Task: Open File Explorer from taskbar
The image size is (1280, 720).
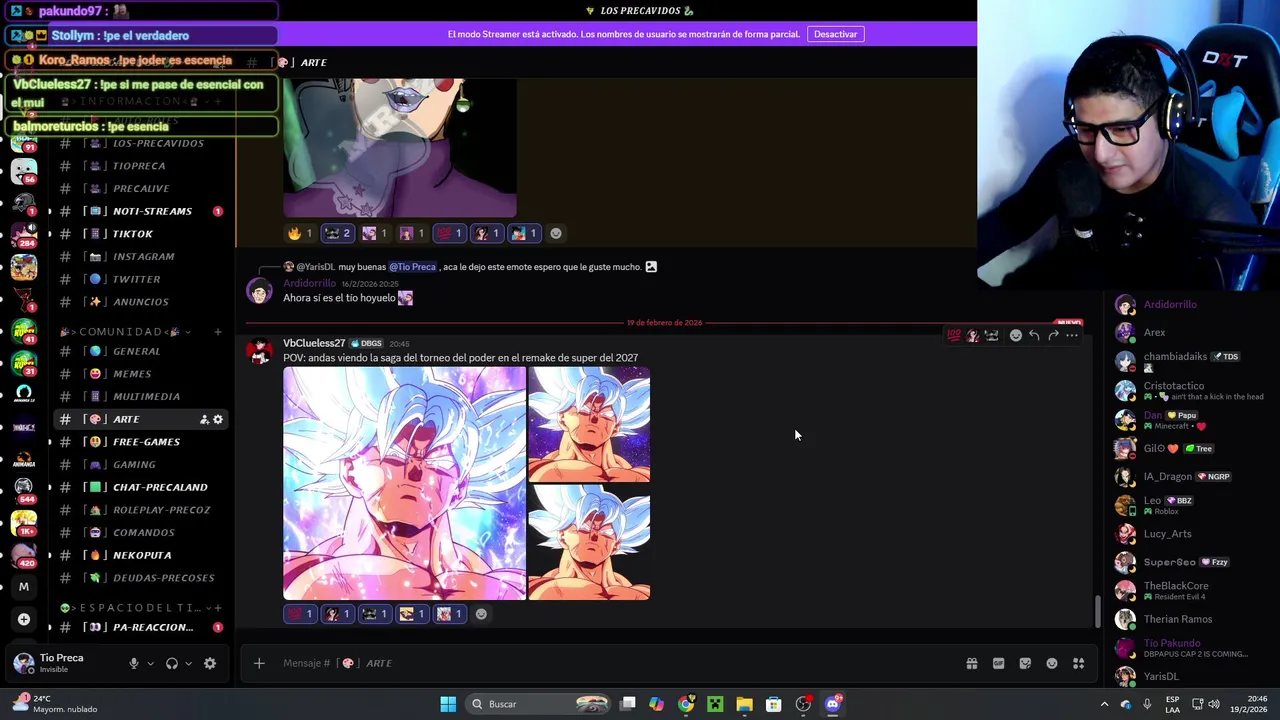Action: click(x=744, y=704)
